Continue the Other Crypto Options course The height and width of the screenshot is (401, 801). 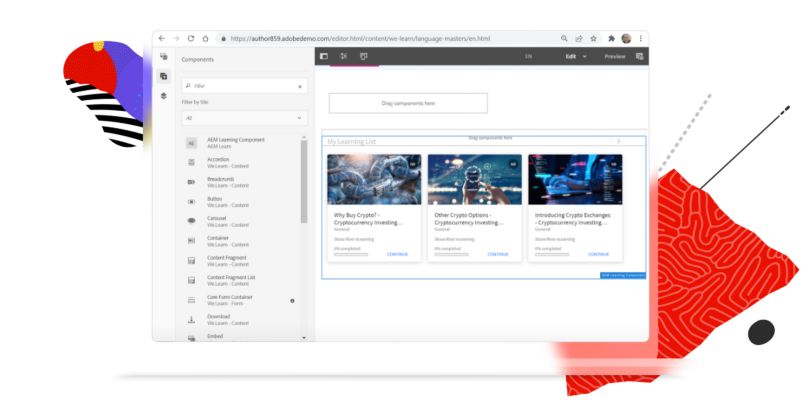(x=498, y=254)
